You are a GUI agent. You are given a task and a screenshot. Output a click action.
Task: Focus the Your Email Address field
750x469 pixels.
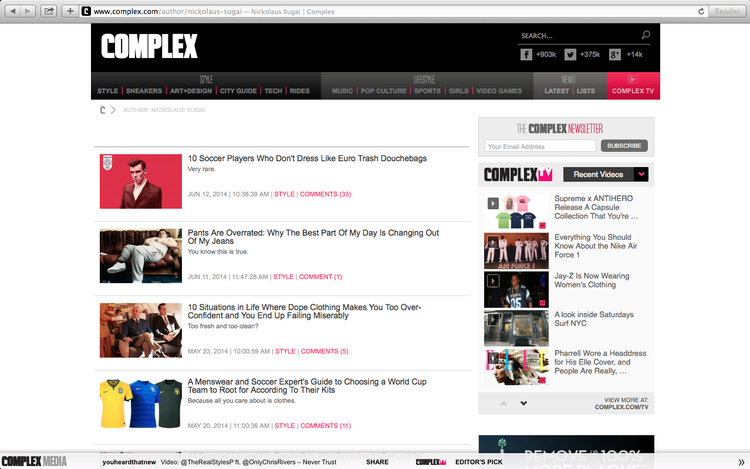[x=540, y=146]
